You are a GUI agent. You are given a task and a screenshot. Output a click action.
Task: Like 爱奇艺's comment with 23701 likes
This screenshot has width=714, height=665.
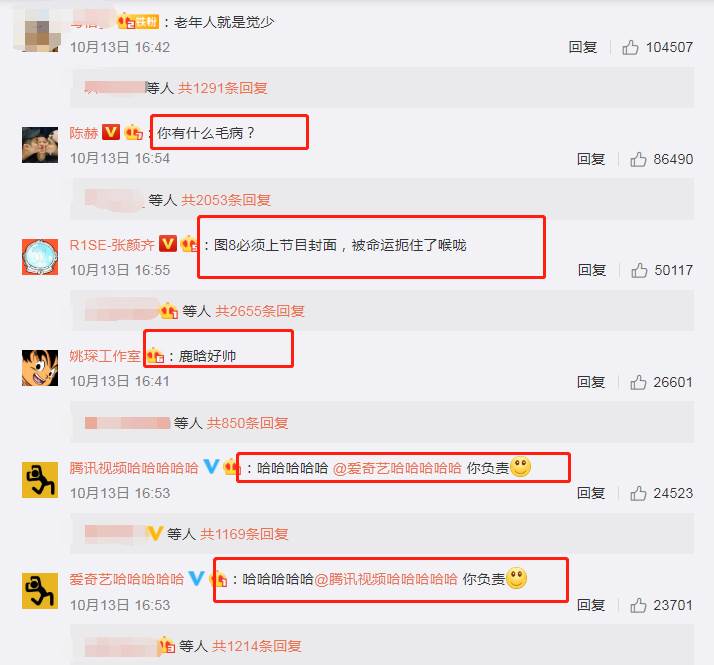pyautogui.click(x=638, y=605)
